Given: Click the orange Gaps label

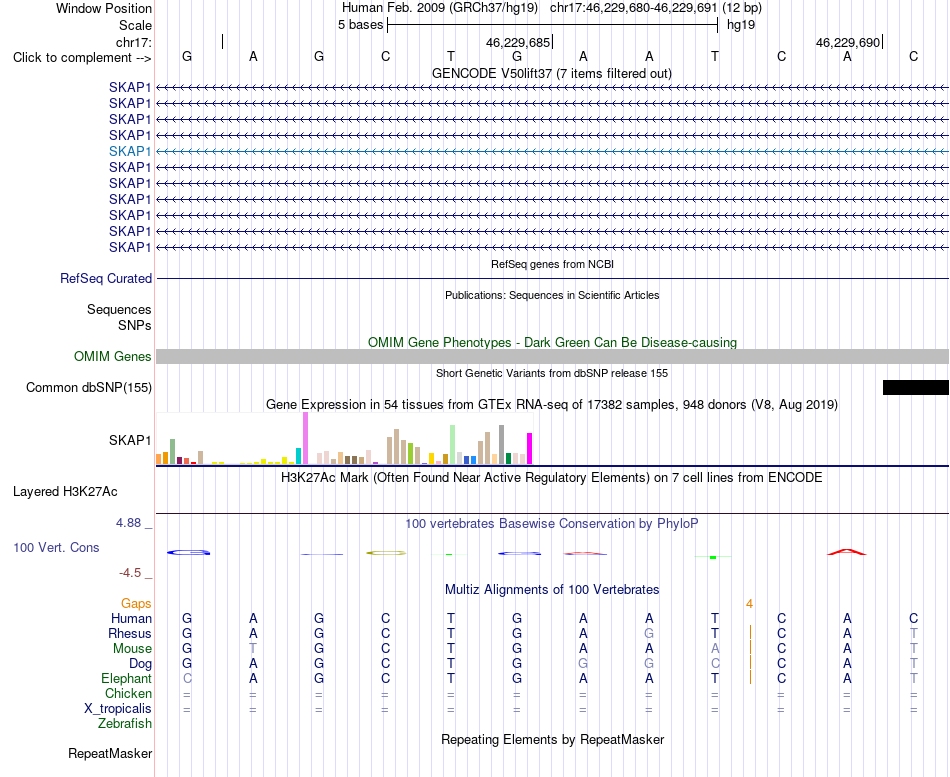Looking at the screenshot, I should [x=136, y=603].
